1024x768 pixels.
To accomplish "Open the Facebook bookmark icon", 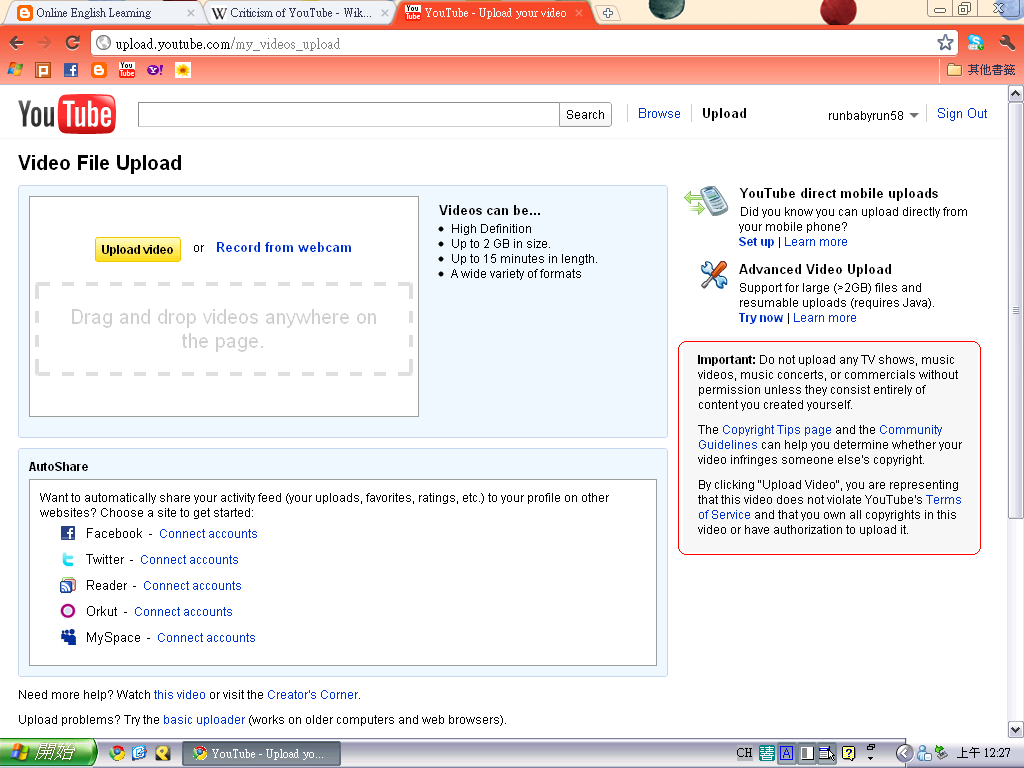I will coord(71,70).
